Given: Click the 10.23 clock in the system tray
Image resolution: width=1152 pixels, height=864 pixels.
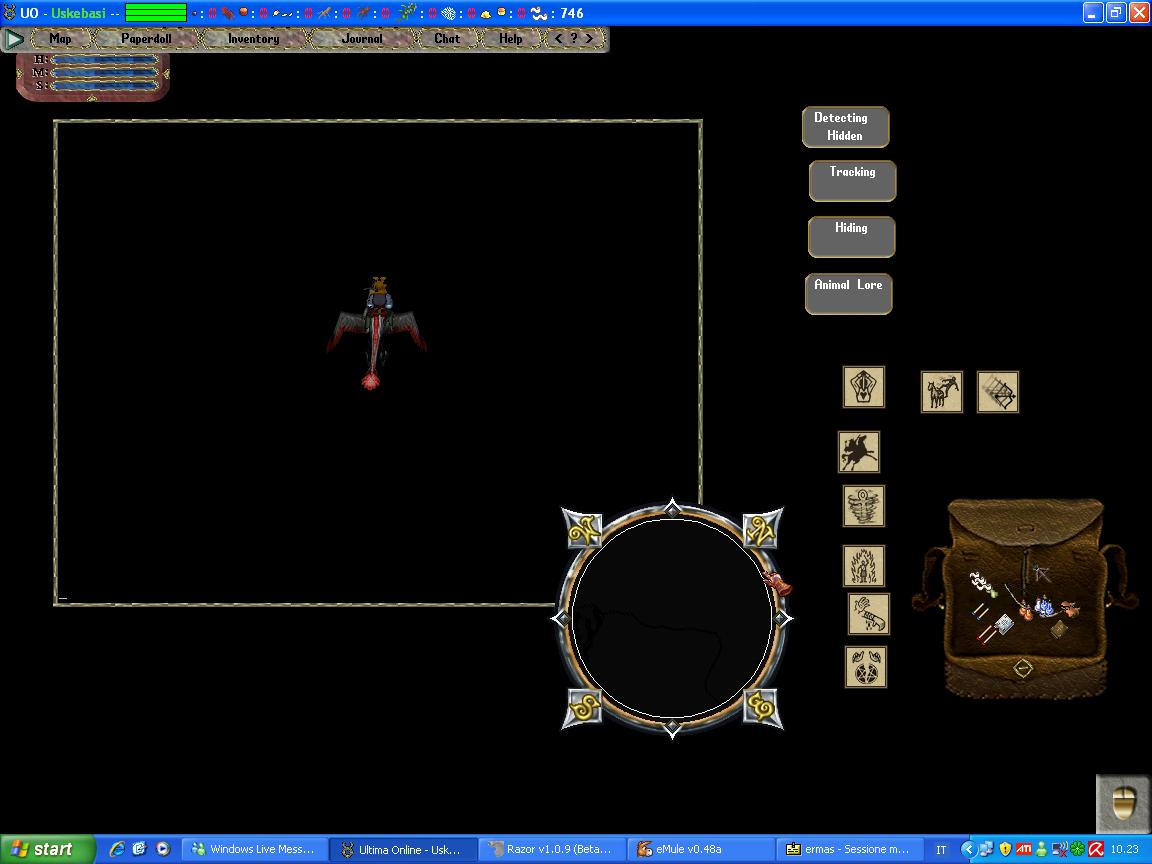Looking at the screenshot, I should coord(1124,849).
